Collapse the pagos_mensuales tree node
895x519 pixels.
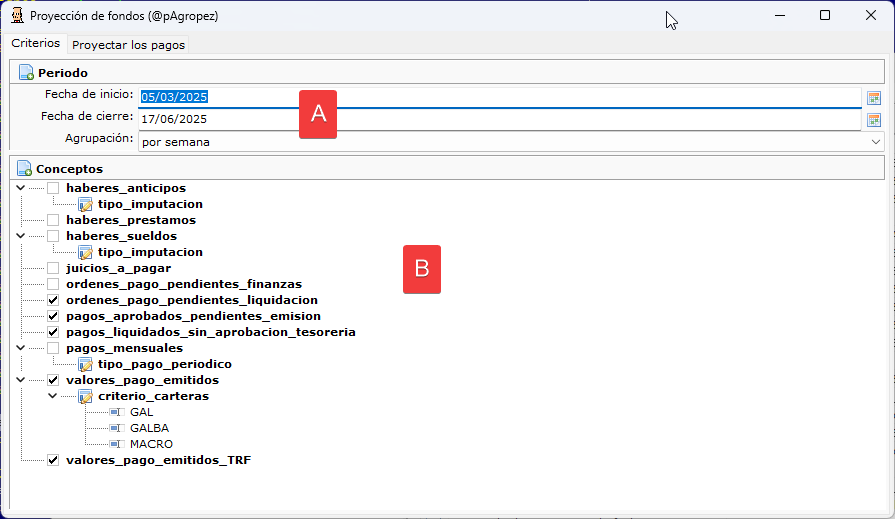(x=21, y=348)
